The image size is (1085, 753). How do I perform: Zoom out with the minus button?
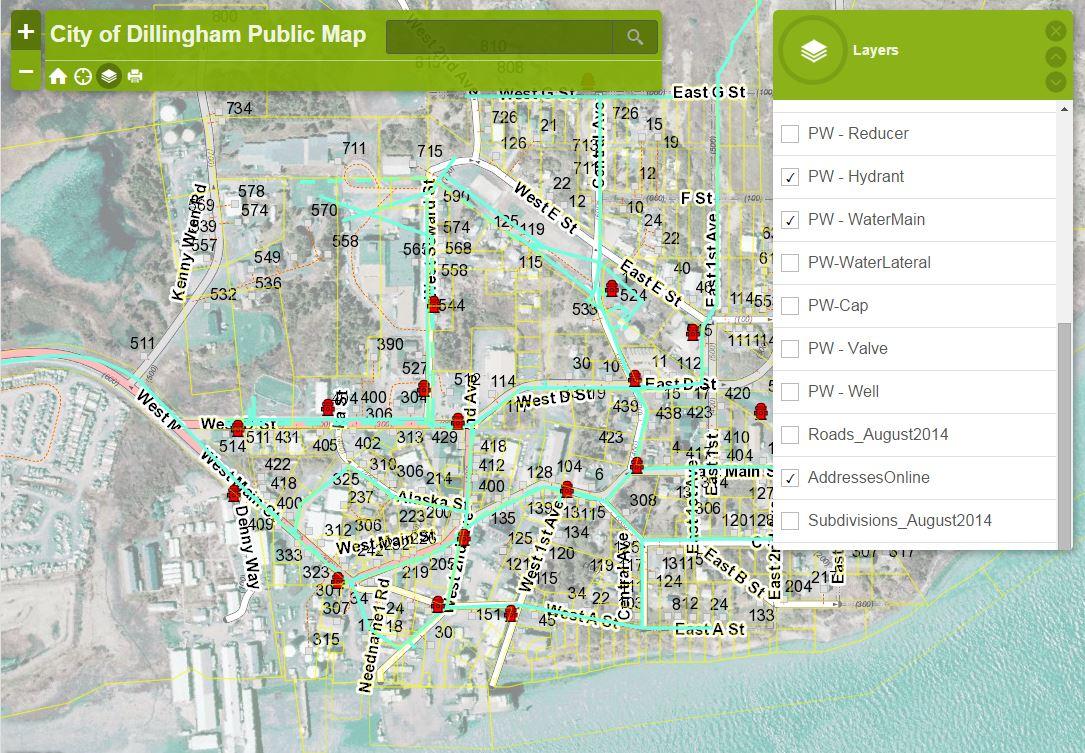26,71
